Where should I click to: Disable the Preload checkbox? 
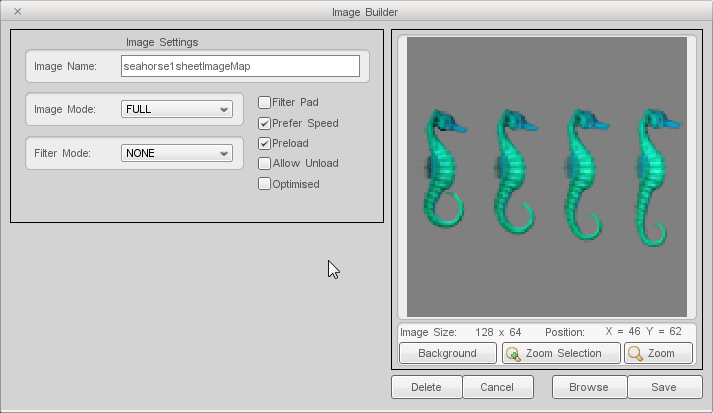(x=264, y=143)
